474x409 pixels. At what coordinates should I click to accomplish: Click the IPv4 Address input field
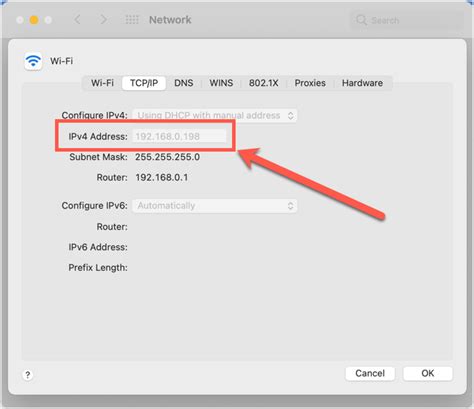coord(179,136)
